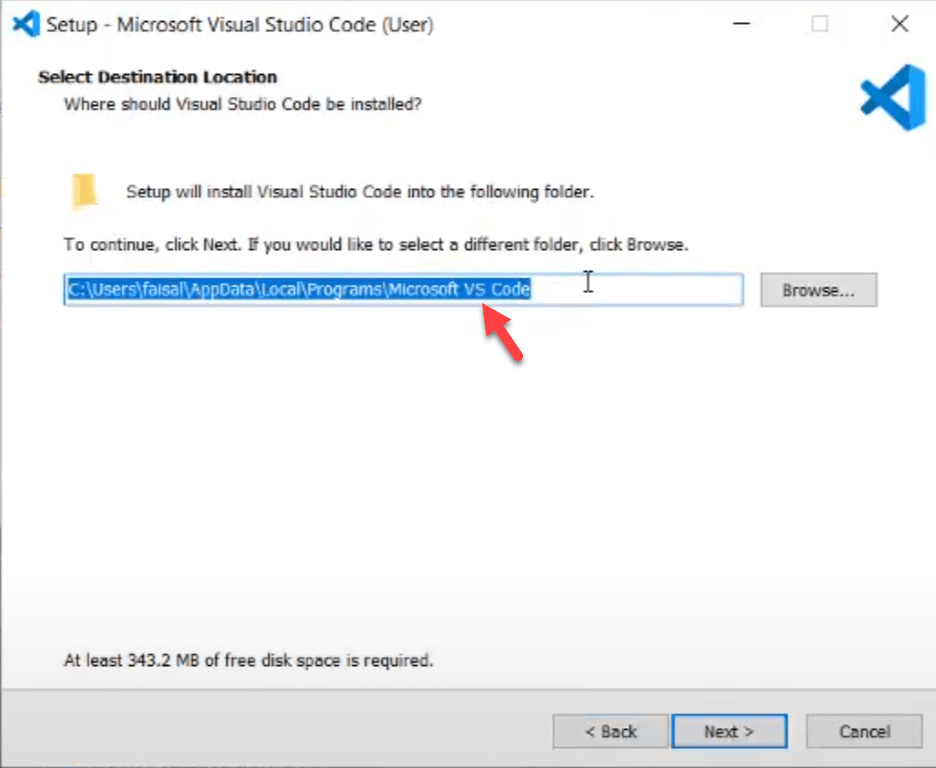The image size is (936, 768).
Task: Click the 'To continue, click Next' instruction
Action: pyautogui.click(x=376, y=244)
